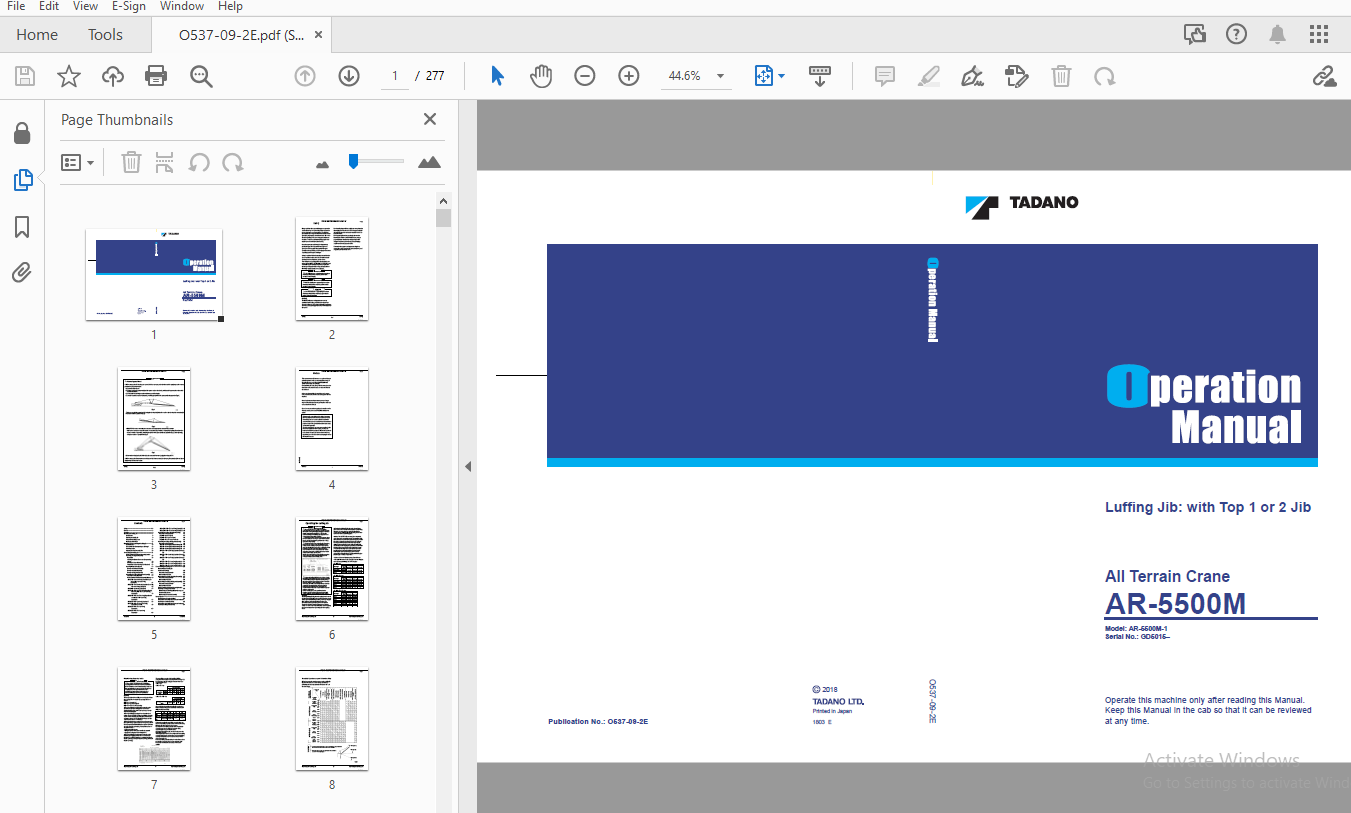Open the find text magnifier tool
This screenshot has height=813, width=1351.
(201, 76)
